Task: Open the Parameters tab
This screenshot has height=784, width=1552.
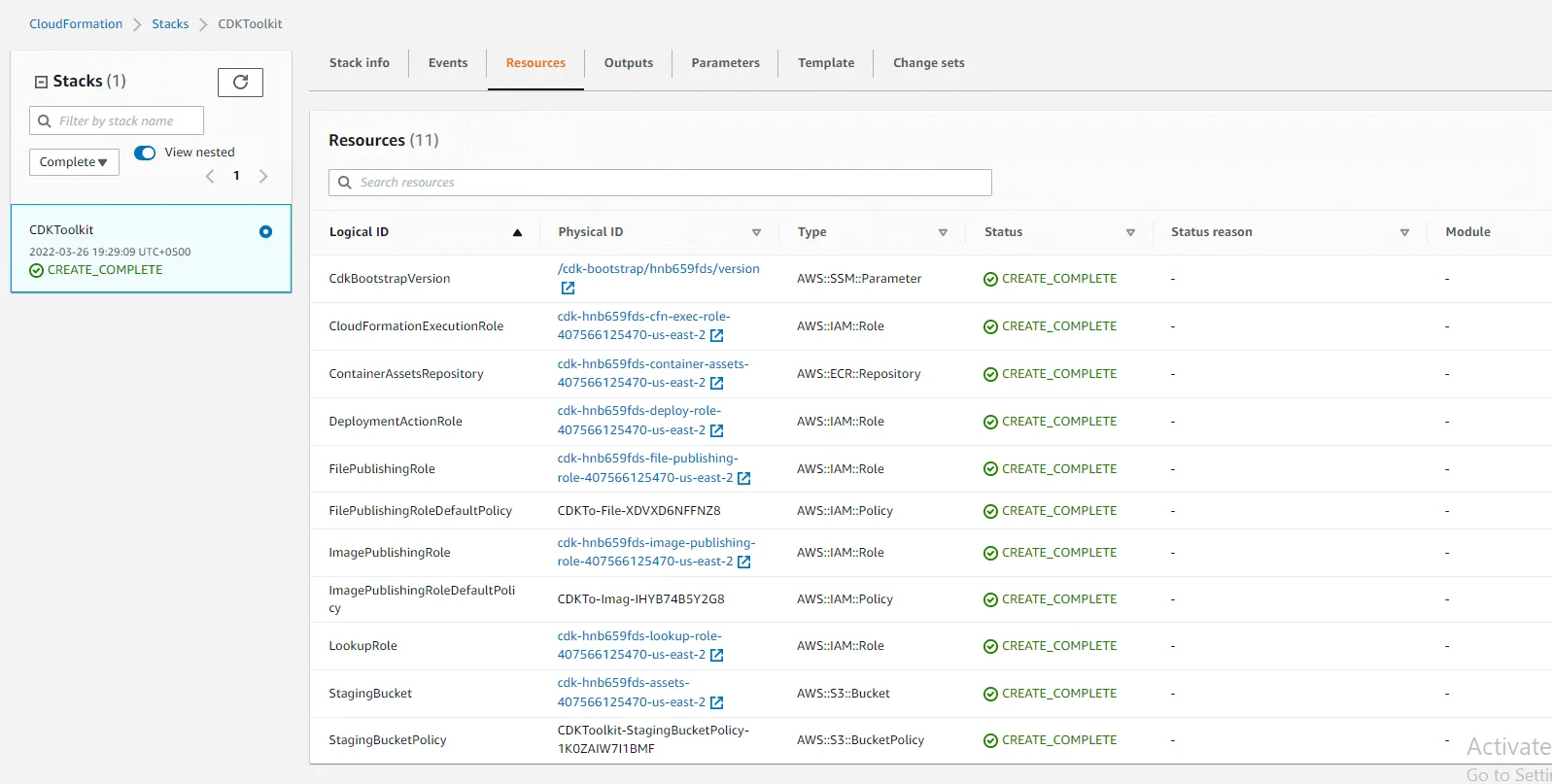Action: pyautogui.click(x=726, y=63)
